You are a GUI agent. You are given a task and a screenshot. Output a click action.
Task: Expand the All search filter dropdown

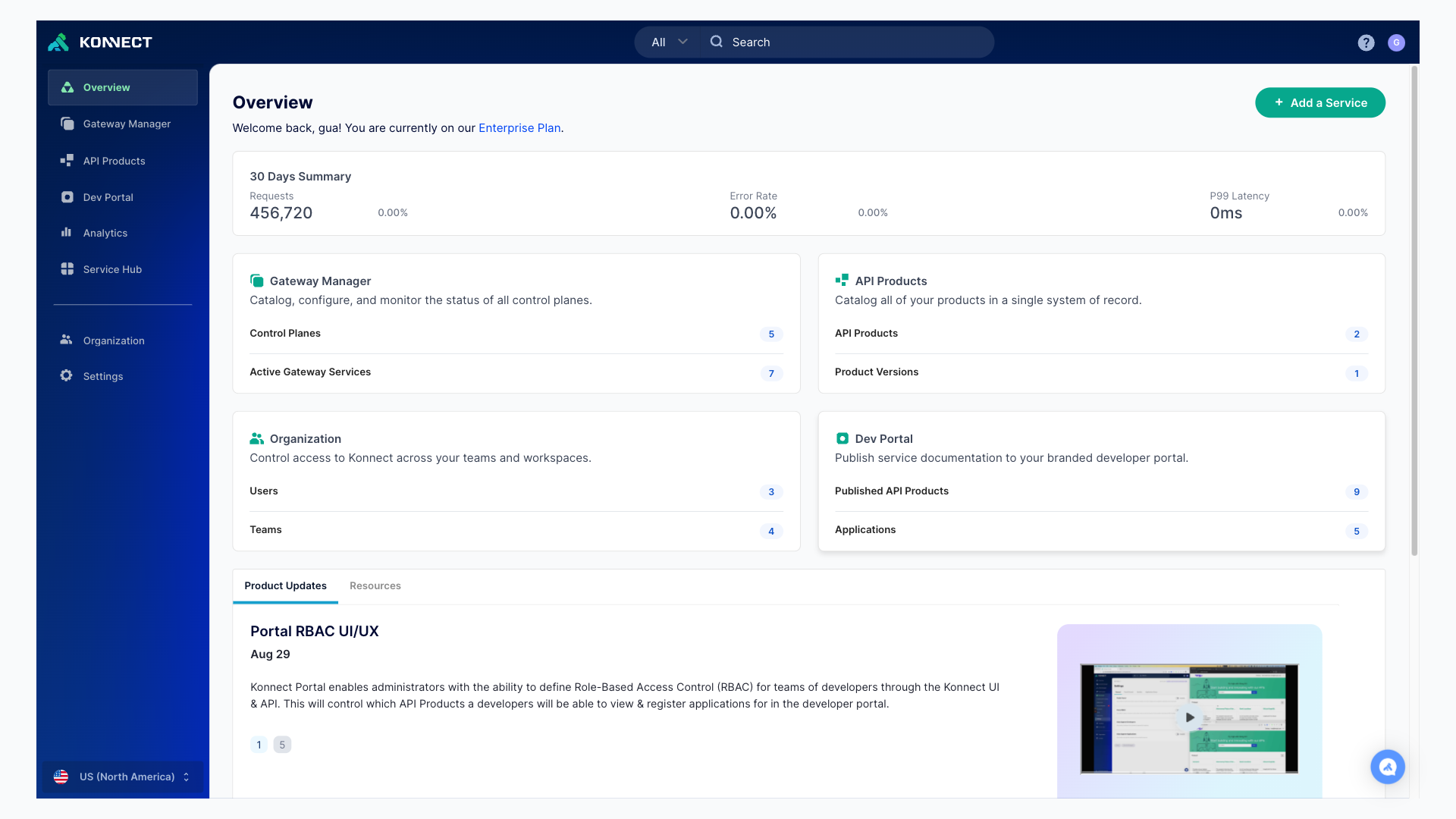[669, 42]
